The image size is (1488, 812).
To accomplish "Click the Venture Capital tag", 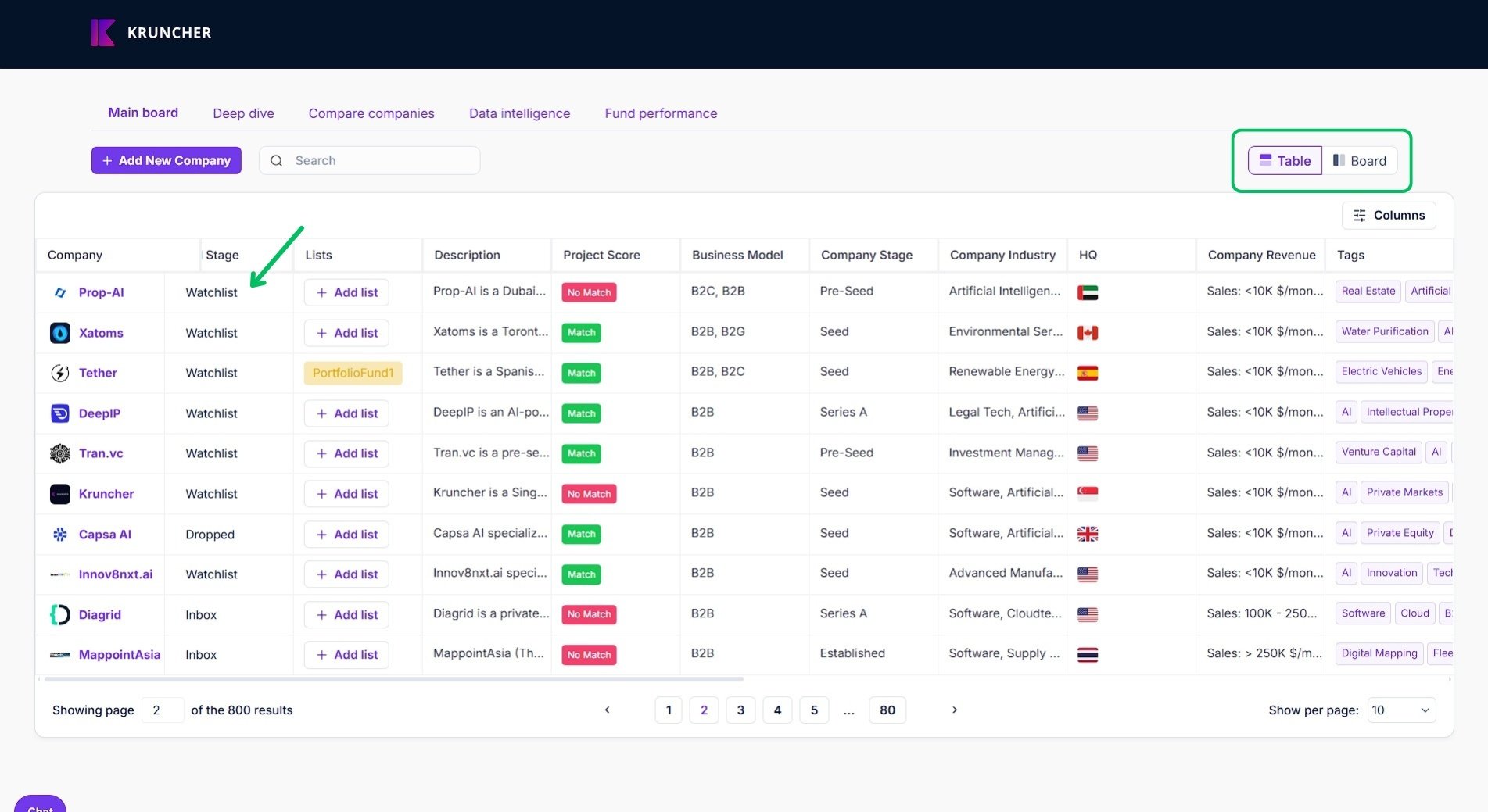I will click(x=1379, y=453).
